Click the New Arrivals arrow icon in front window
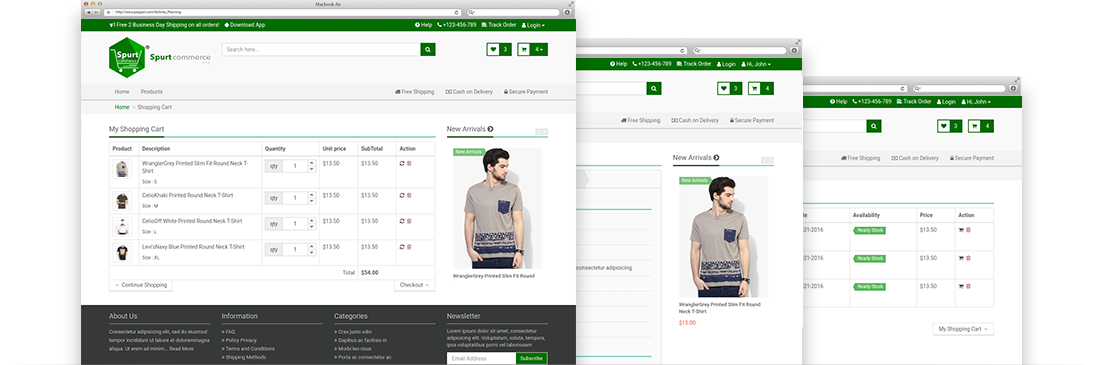Image resolution: width=1100 pixels, height=365 pixels. [490, 129]
